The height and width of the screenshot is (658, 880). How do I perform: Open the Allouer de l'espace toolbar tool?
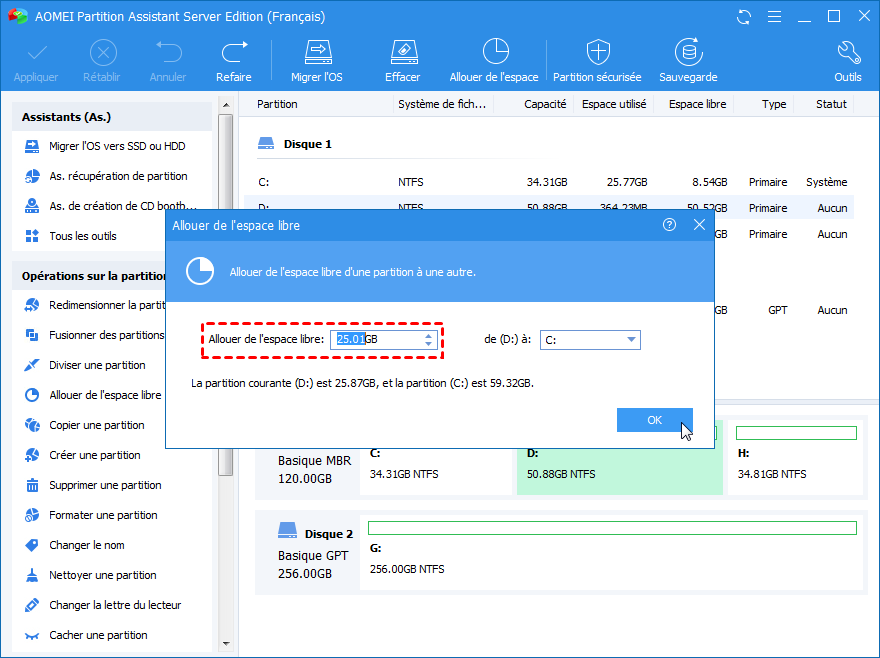click(x=494, y=61)
